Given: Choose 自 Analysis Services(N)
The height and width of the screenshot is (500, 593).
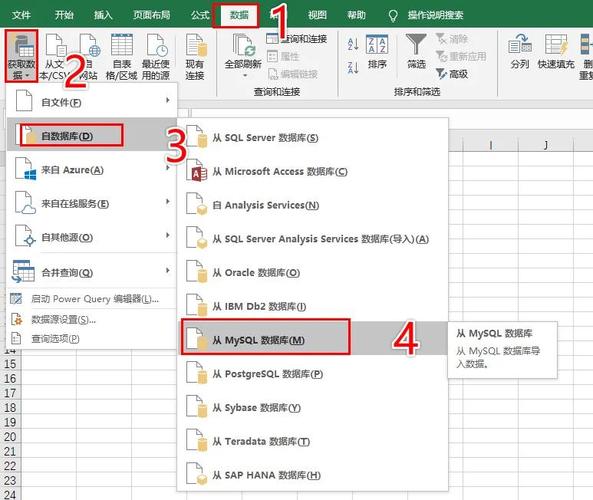Looking at the screenshot, I should click(313, 205).
